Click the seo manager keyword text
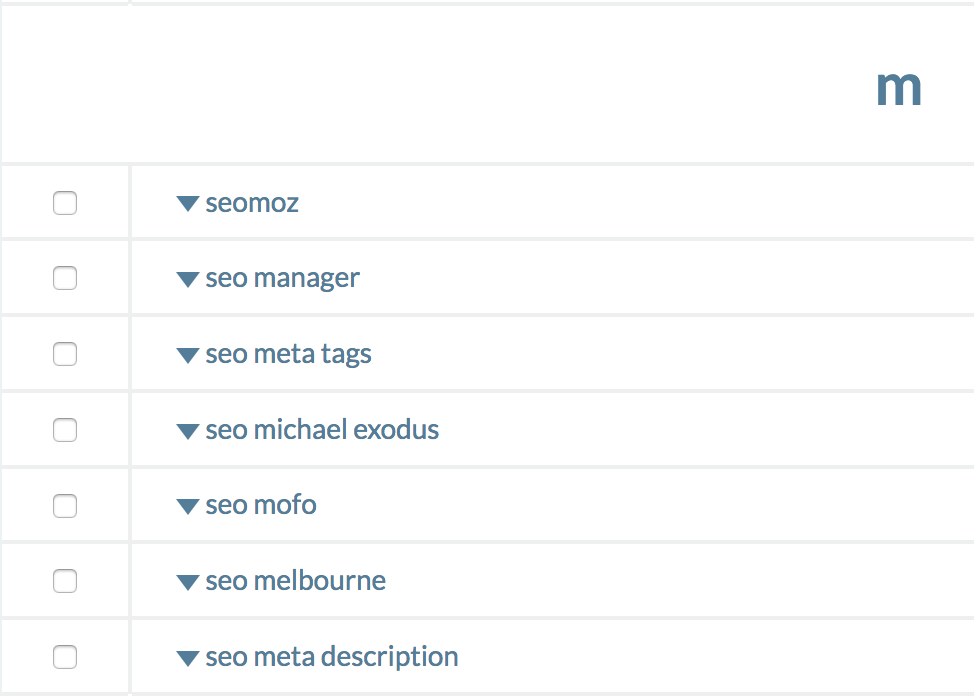The width and height of the screenshot is (974, 696). click(283, 278)
